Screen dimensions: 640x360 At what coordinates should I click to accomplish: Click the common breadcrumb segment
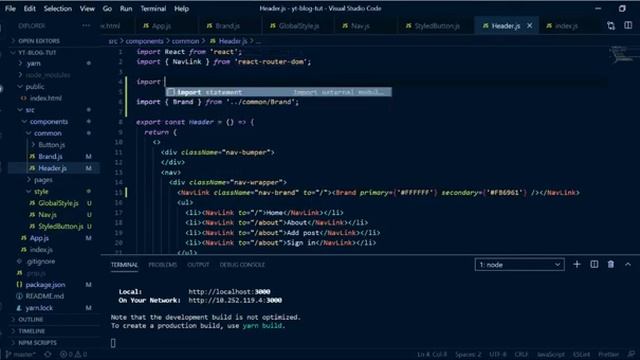[x=185, y=41]
